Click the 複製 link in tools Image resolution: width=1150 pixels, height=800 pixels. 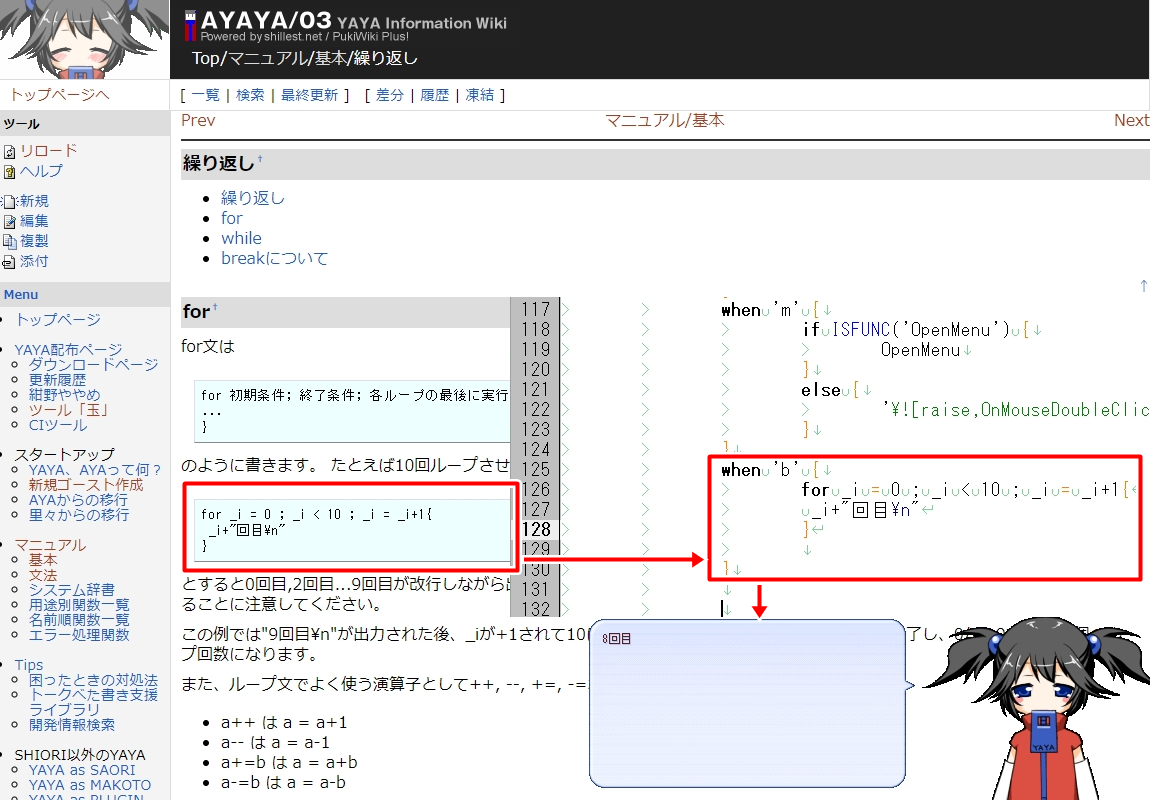point(34,241)
